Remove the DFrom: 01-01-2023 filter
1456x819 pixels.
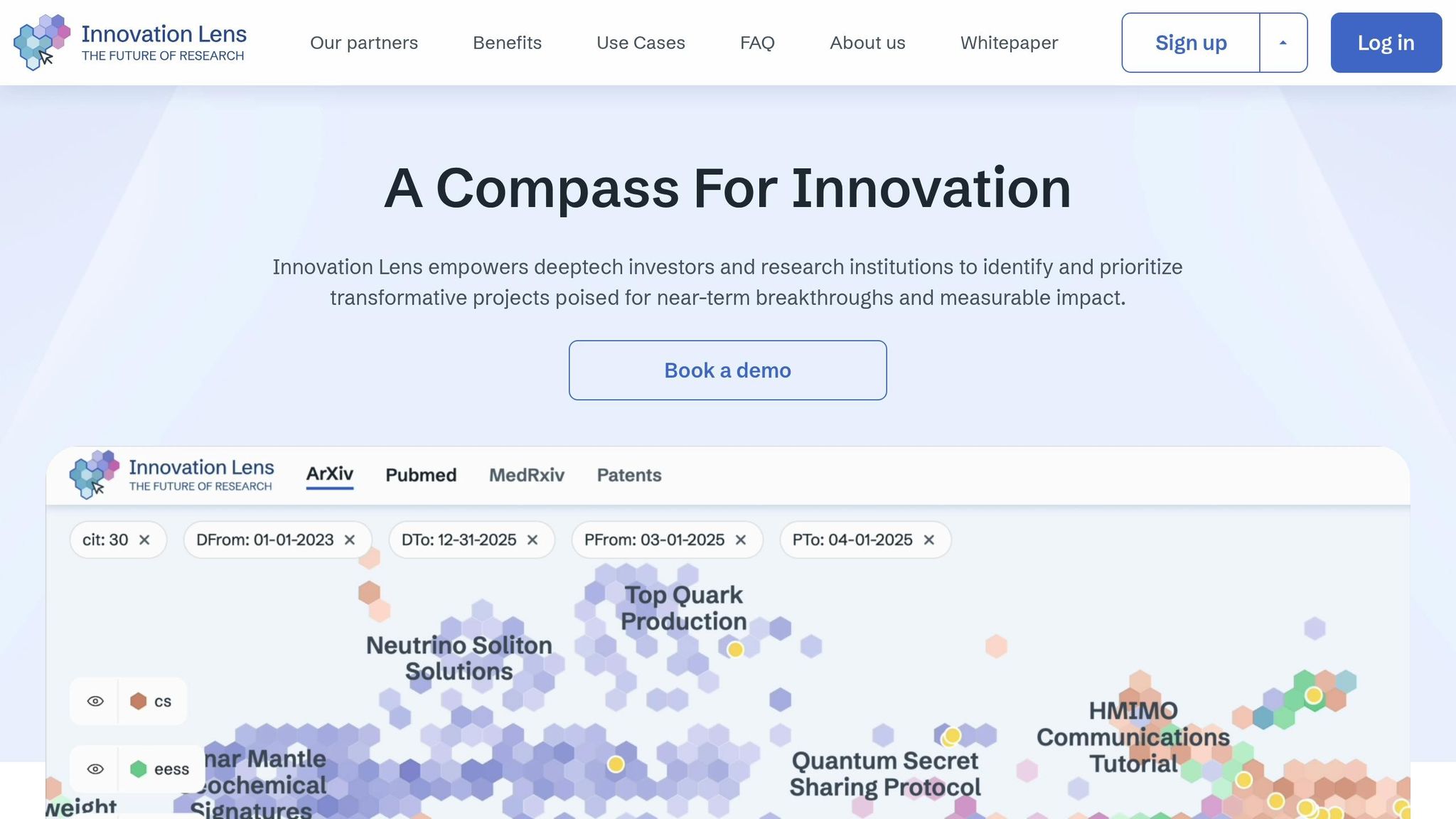pos(350,540)
